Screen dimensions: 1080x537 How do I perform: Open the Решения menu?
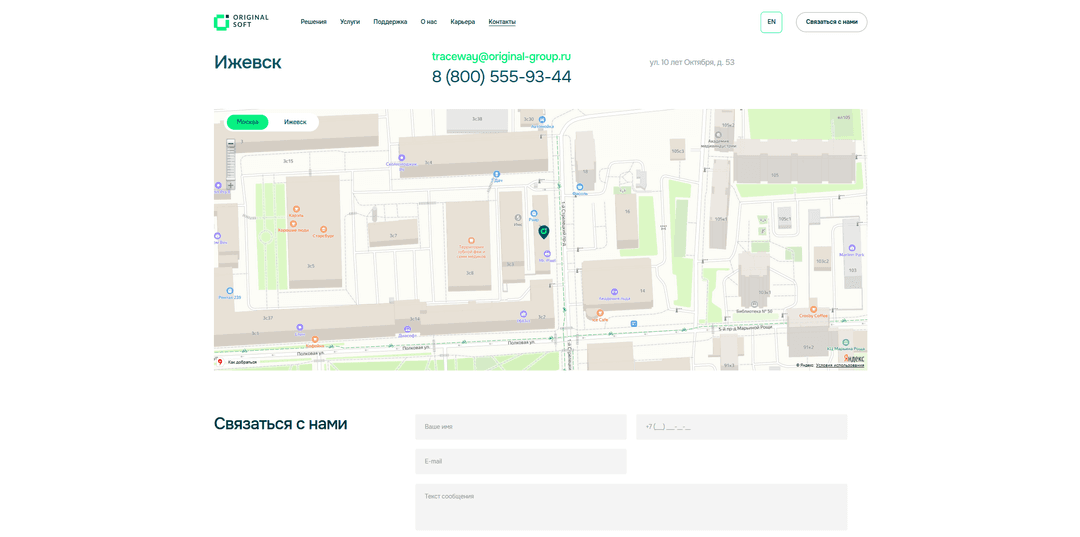tap(313, 22)
